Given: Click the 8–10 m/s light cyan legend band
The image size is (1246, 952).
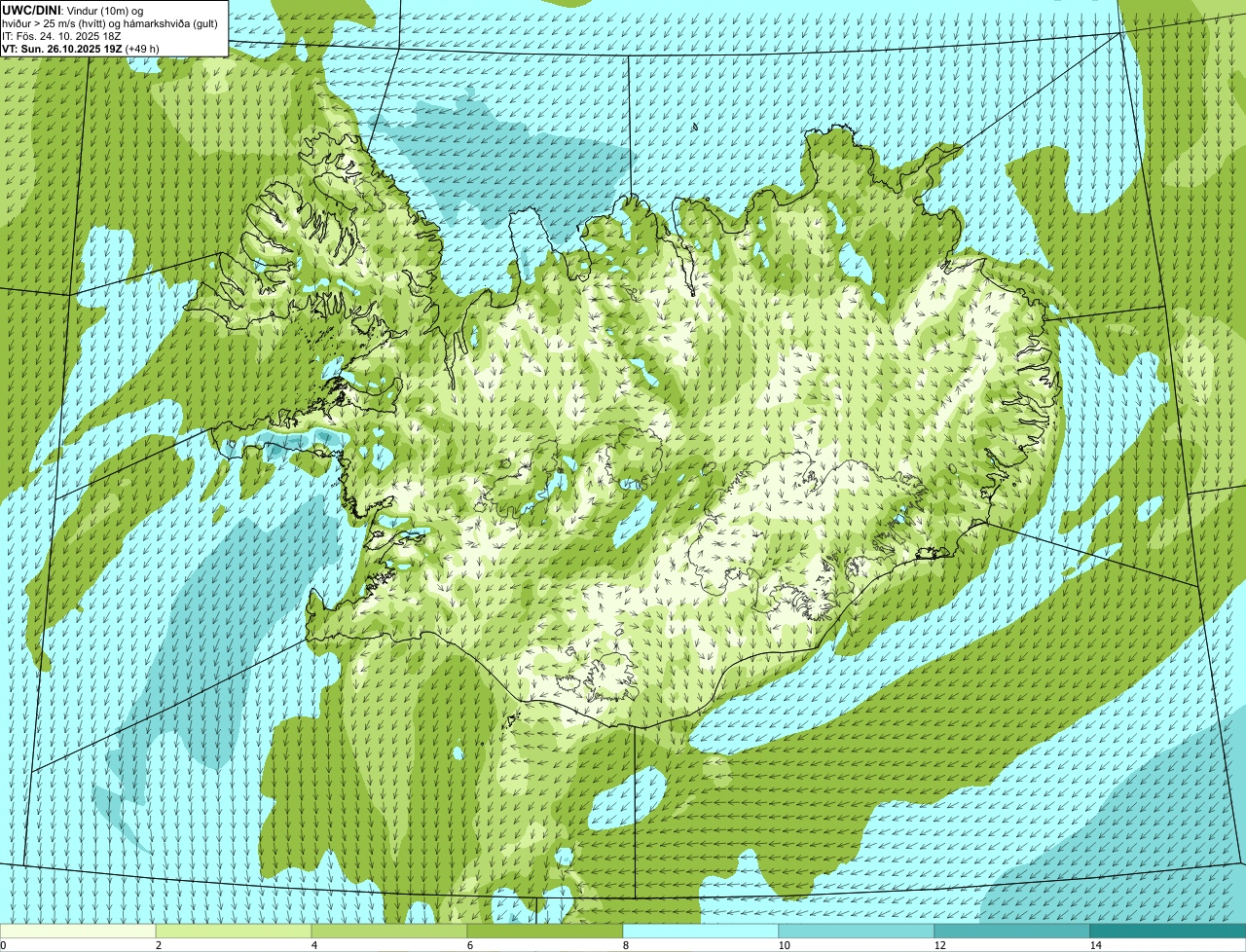Looking at the screenshot, I should click(x=701, y=931).
